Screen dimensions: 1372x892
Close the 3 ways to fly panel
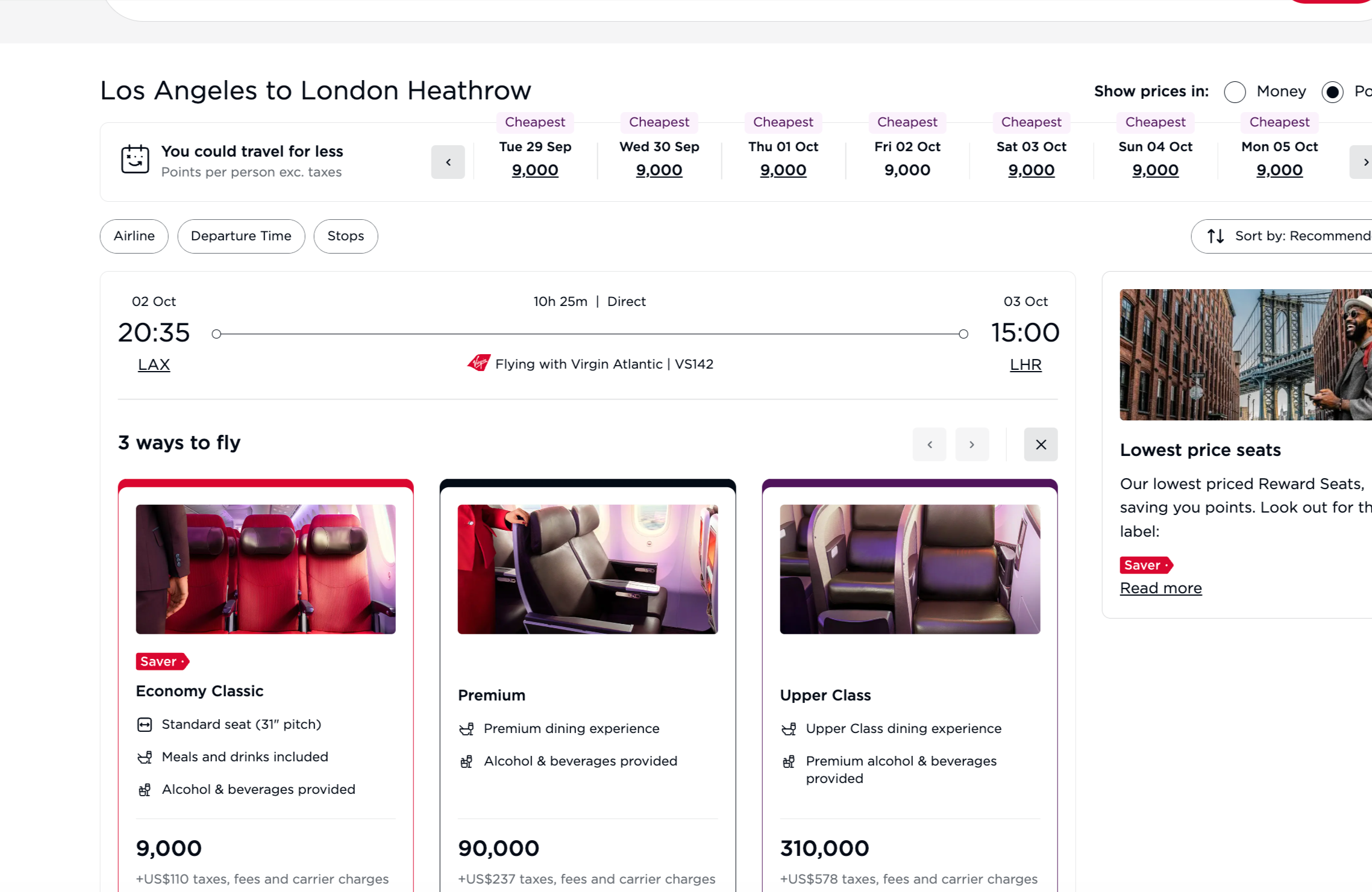[1040, 444]
